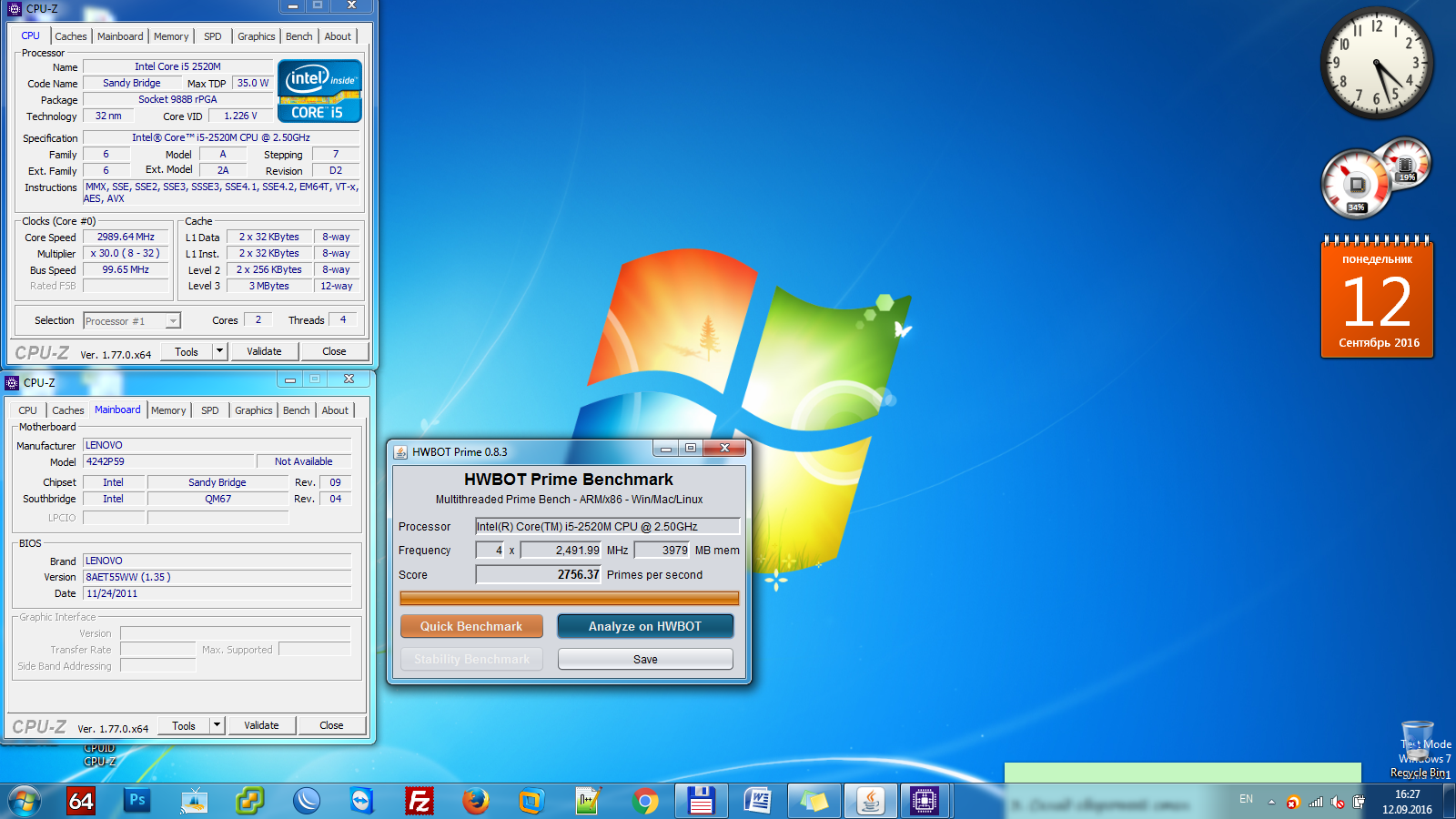Expand Tools arrow in the bottom CPU-Z window
Image resolution: width=1456 pixels, height=819 pixels.
(217, 725)
